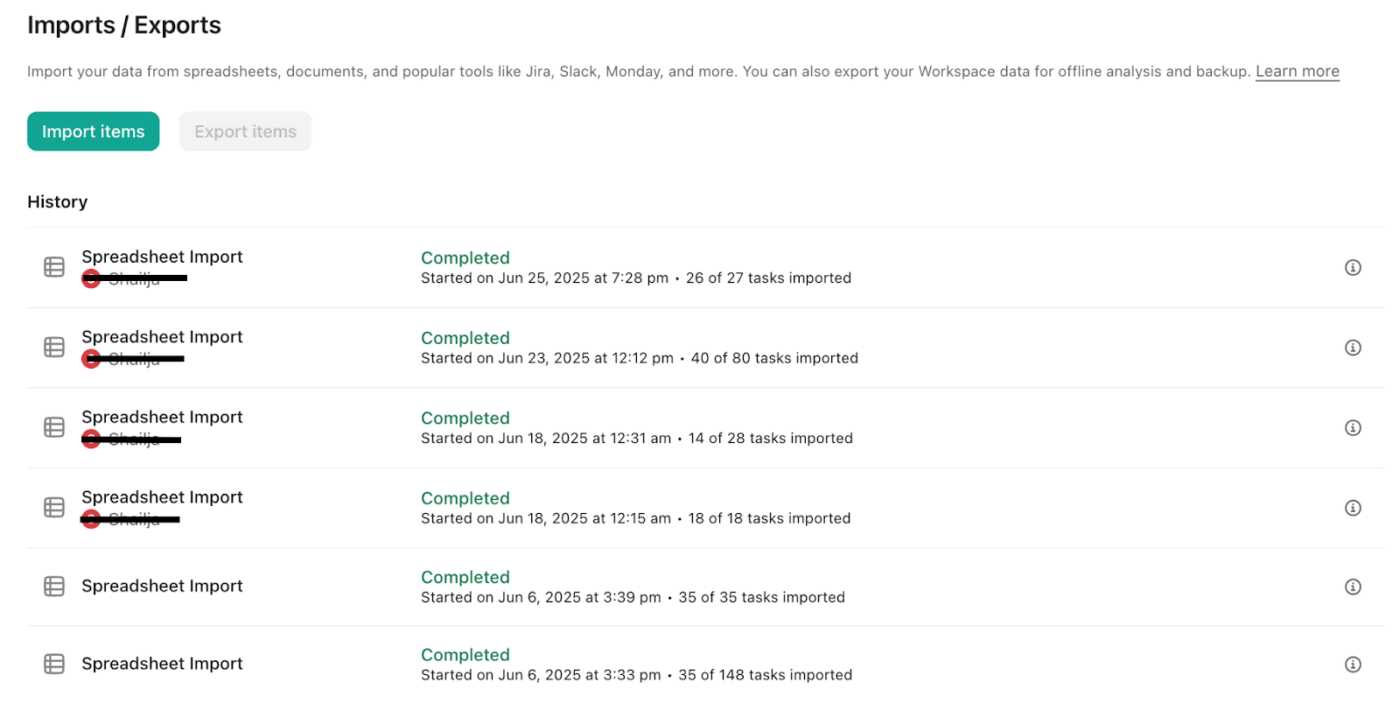1400x703 pixels.
Task: Select Spreadsheet Import with 26 of 27 tasks
Action: (x=162, y=257)
